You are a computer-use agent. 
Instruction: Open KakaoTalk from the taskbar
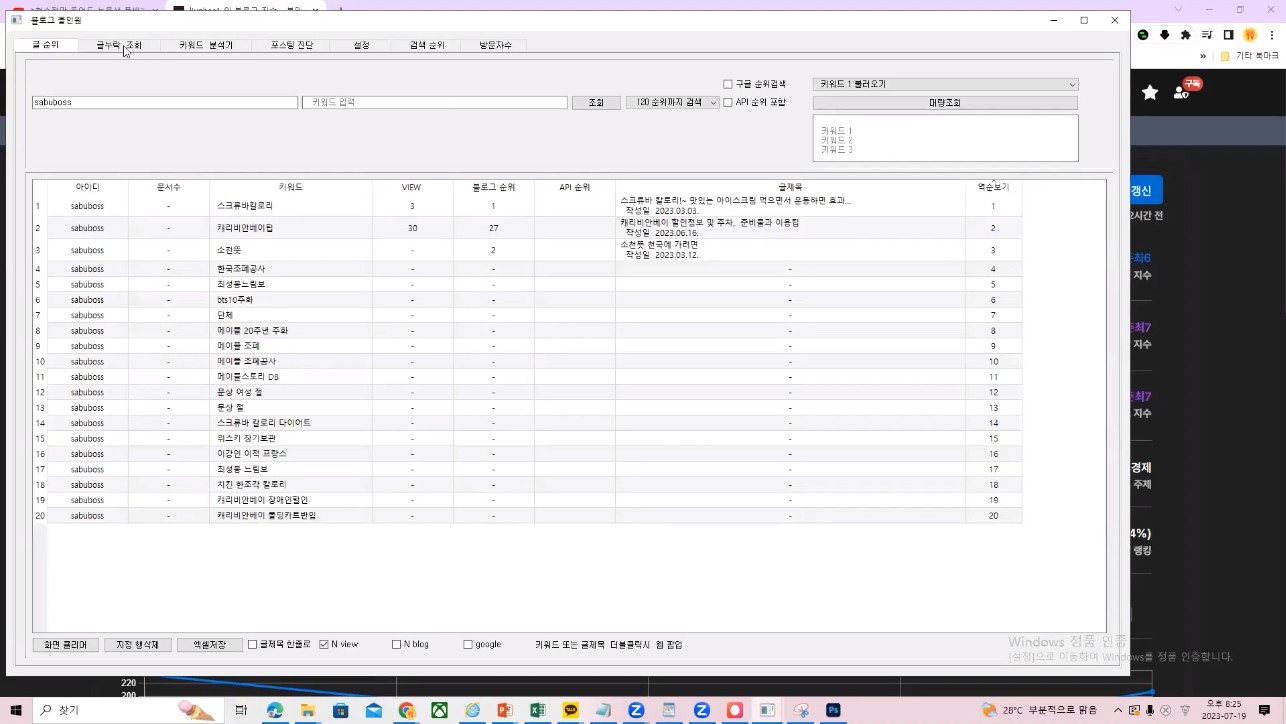click(x=570, y=710)
